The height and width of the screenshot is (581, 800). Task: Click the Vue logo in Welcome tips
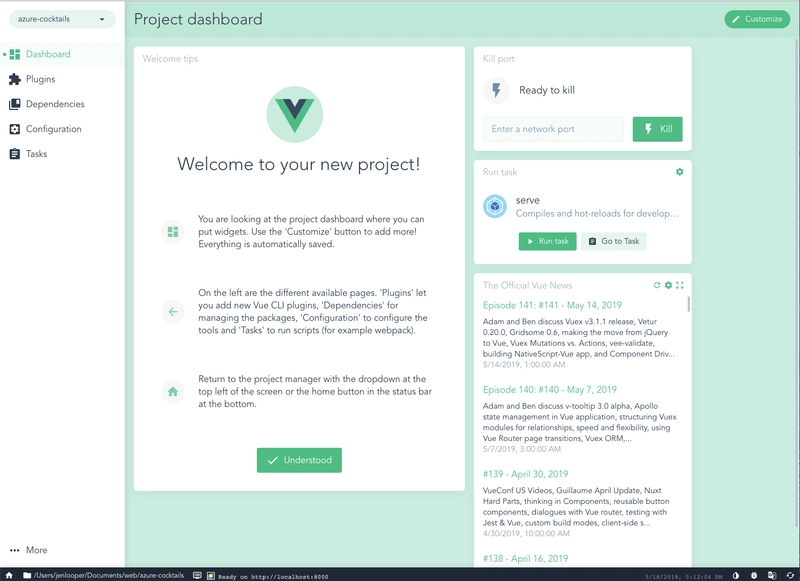pyautogui.click(x=295, y=114)
